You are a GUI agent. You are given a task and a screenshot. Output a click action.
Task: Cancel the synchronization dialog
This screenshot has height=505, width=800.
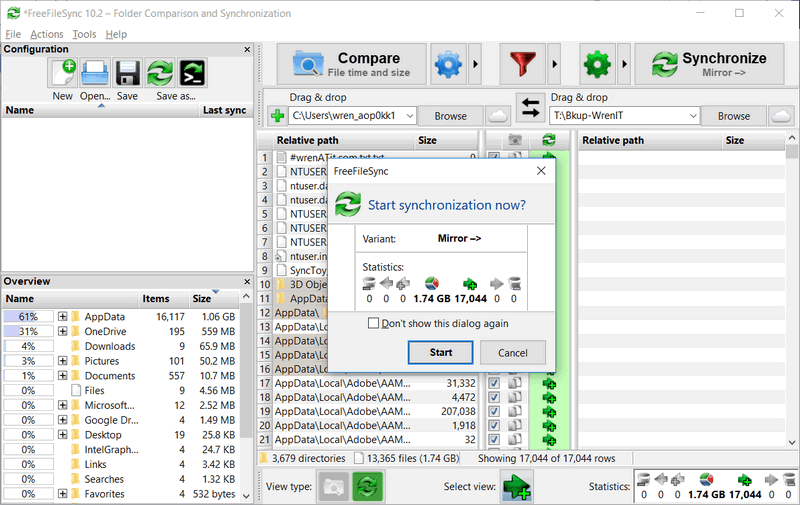click(512, 352)
